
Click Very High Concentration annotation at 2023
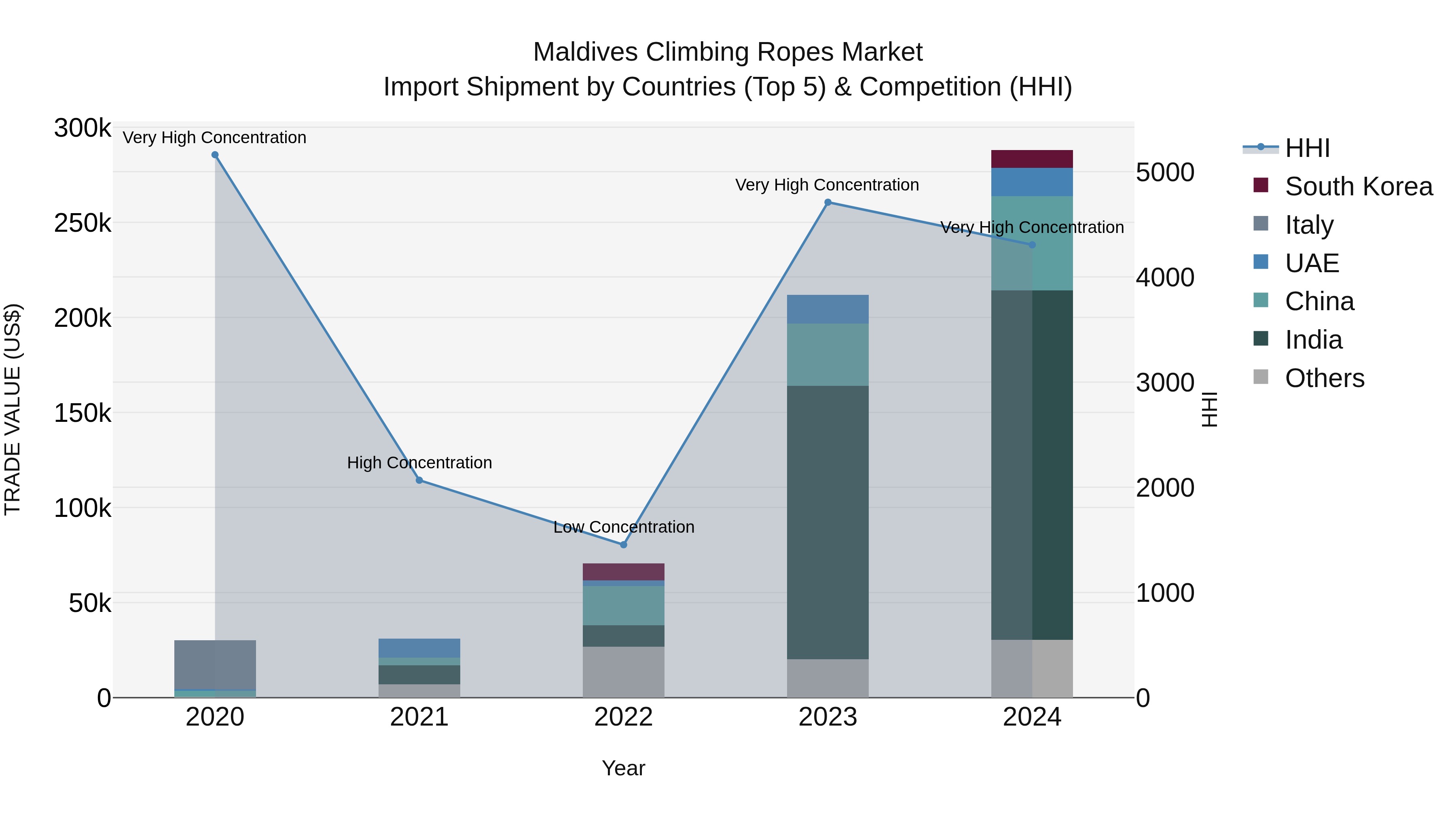point(827,185)
